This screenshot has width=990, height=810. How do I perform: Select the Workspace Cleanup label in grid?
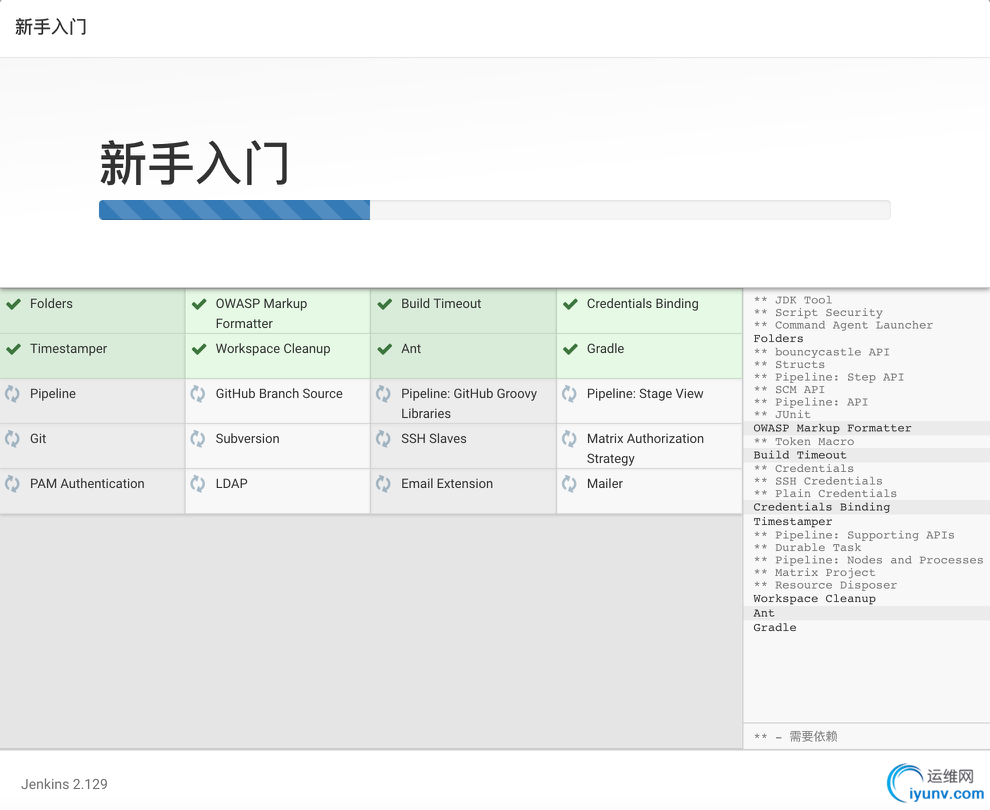[x=273, y=348]
